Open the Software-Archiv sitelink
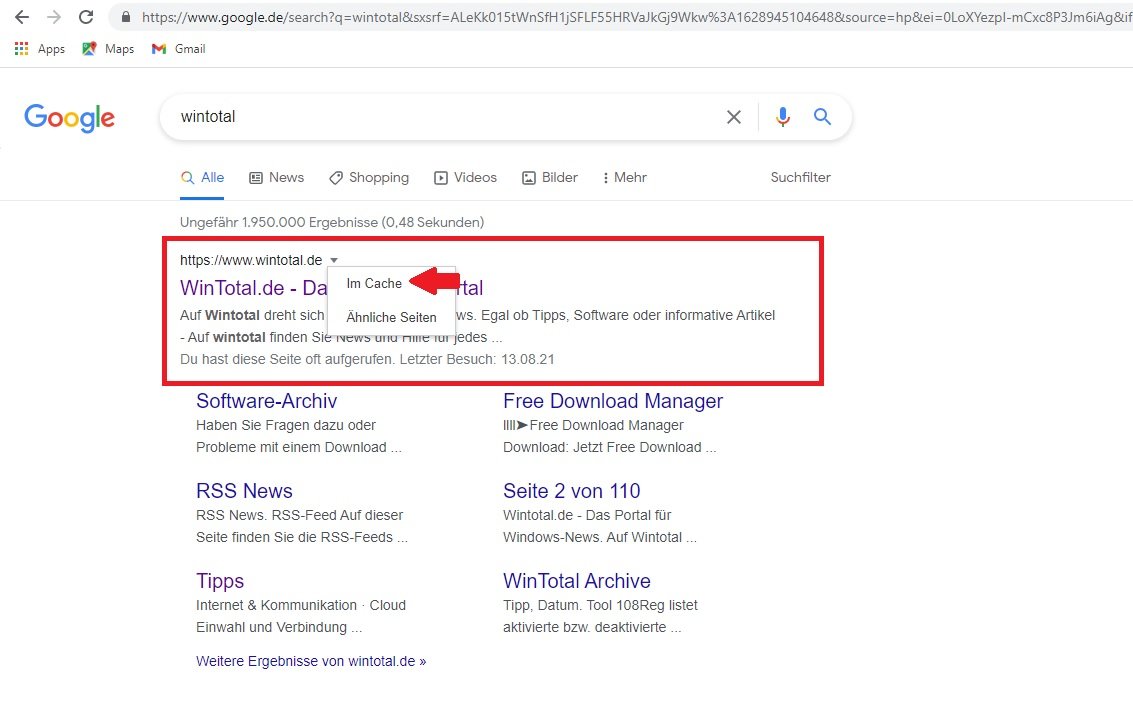This screenshot has width=1133, height=702. [x=266, y=401]
